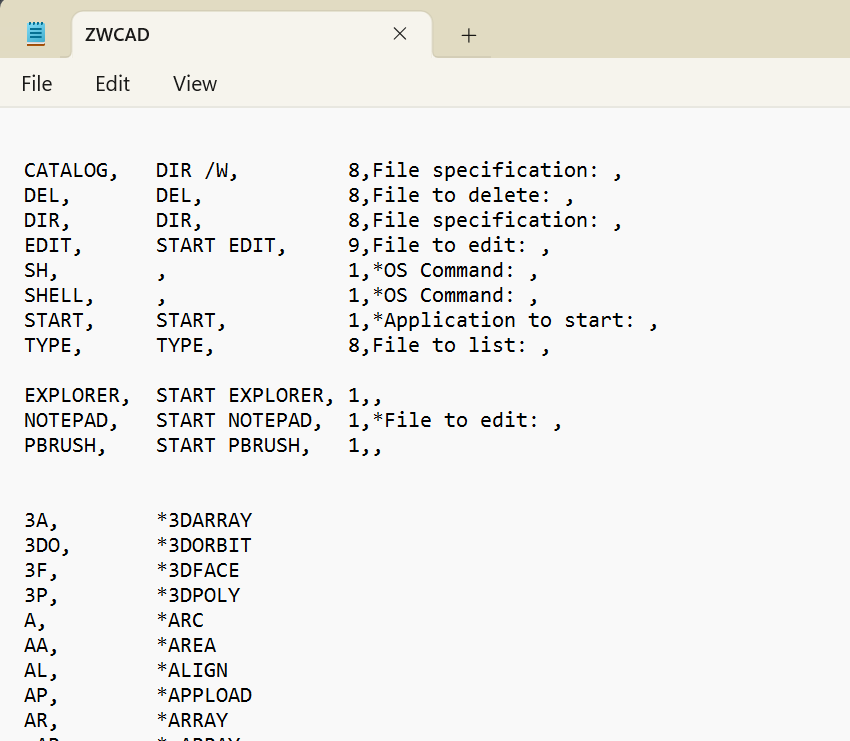Select the ZWCAD tab

tap(252, 34)
